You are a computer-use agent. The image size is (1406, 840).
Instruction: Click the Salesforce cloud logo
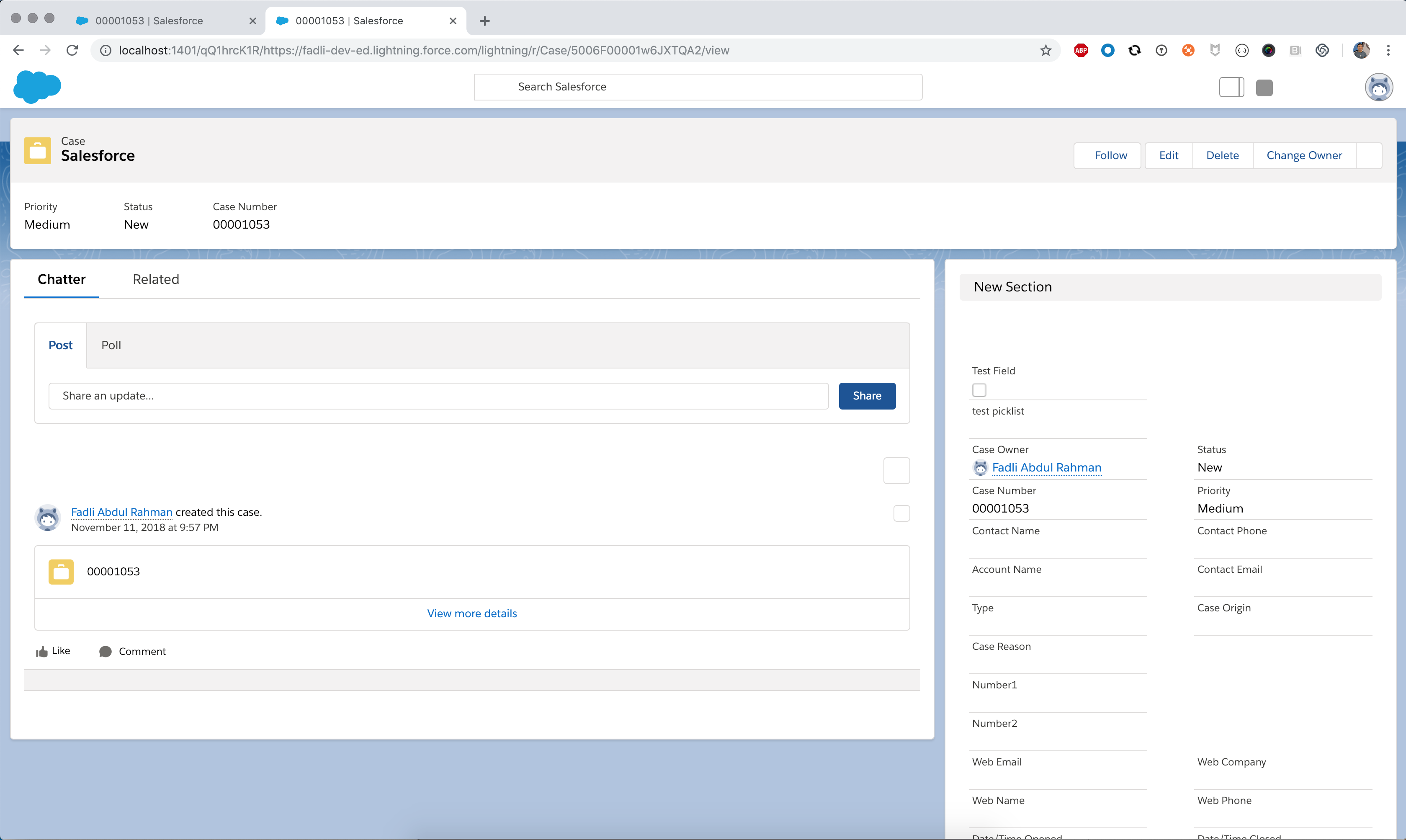pos(37,87)
